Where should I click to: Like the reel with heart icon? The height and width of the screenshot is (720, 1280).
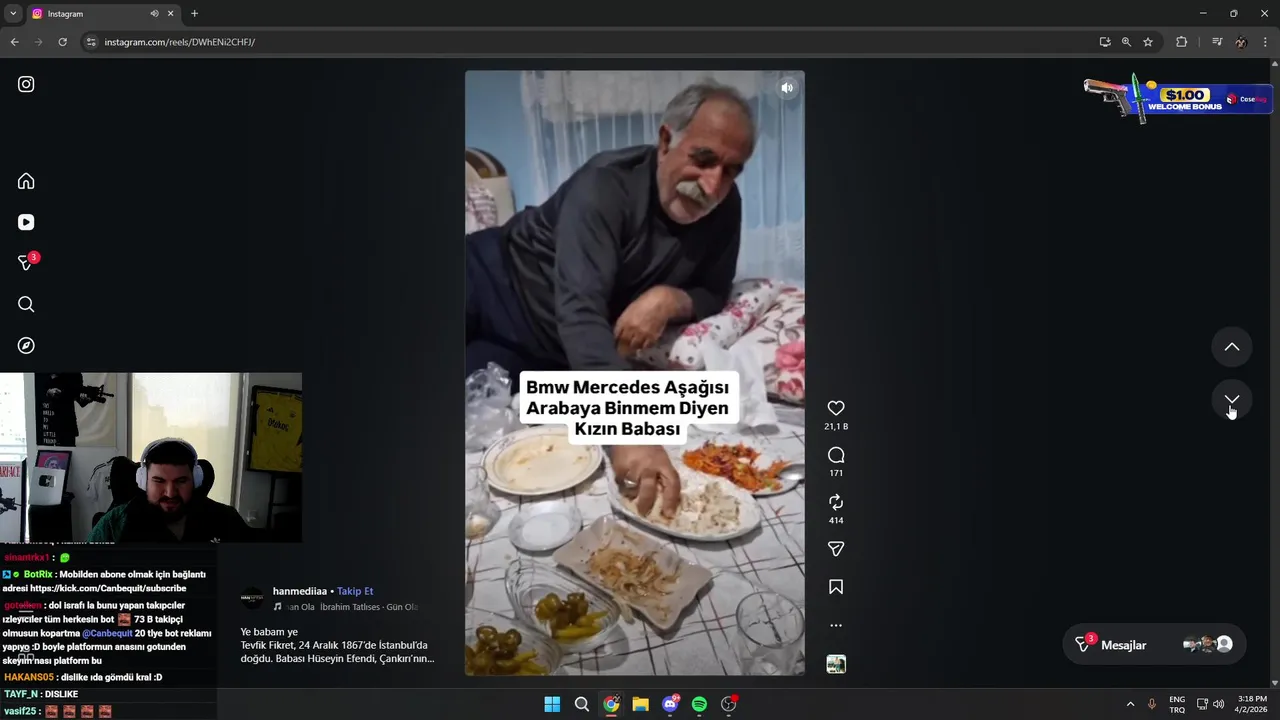coord(836,408)
